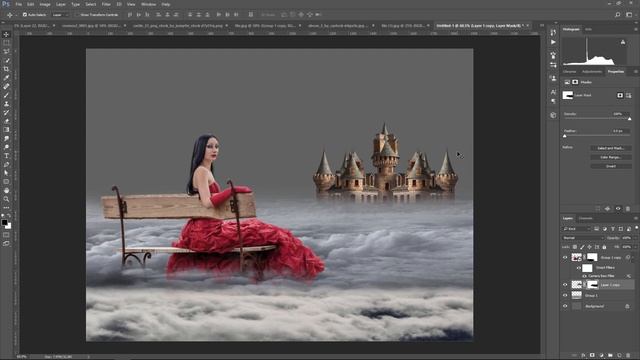The image size is (640, 360).
Task: Select the History Brush tool
Action: [x=6, y=112]
